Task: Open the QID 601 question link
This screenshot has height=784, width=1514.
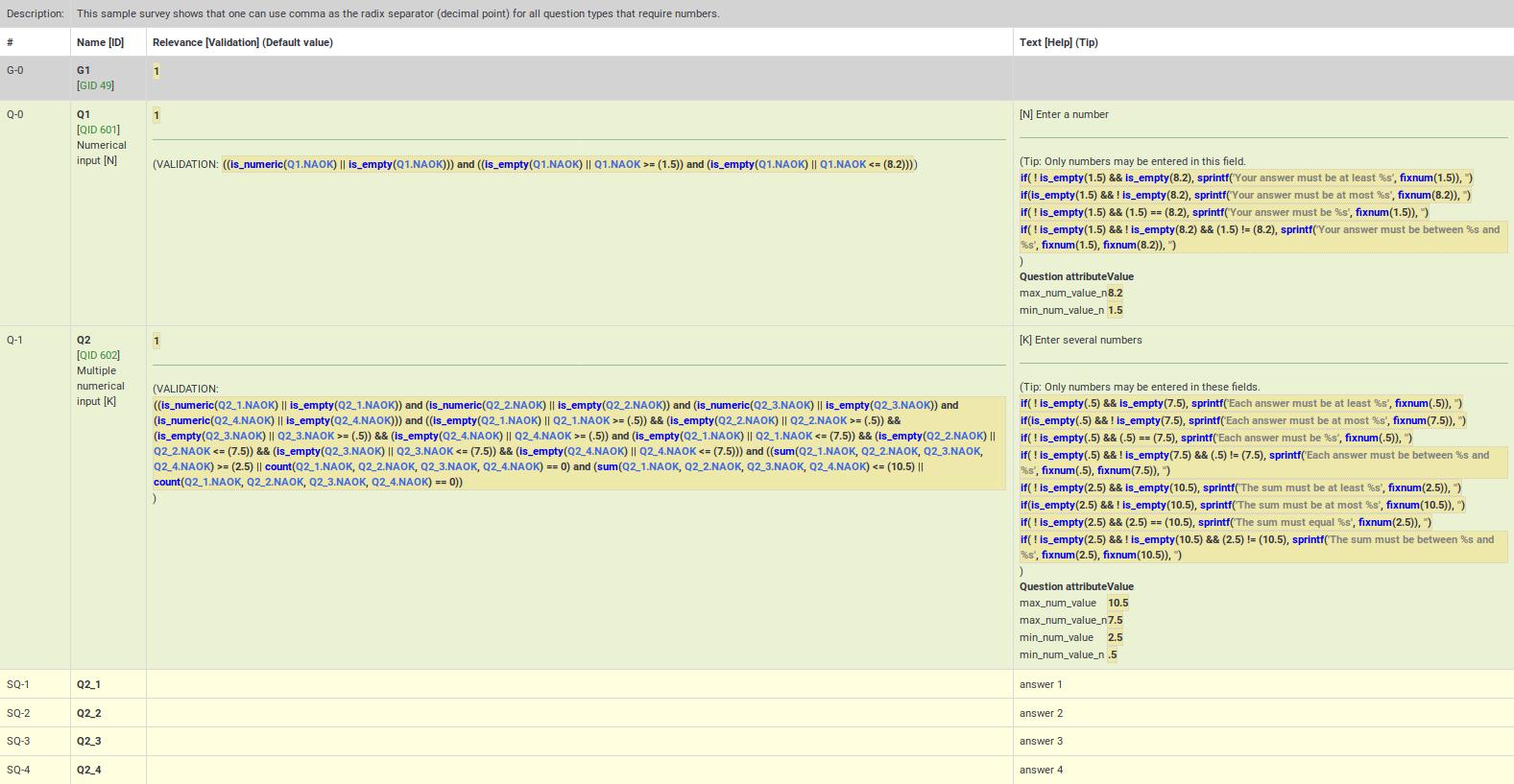Action: click(98, 130)
